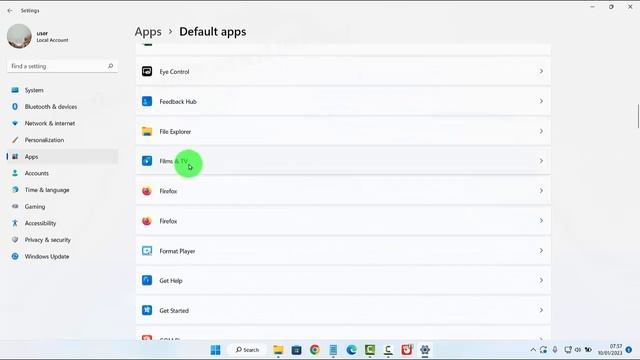Open the blue notification badge in tray
This screenshot has height=360, width=640.
pyautogui.click(x=629, y=350)
